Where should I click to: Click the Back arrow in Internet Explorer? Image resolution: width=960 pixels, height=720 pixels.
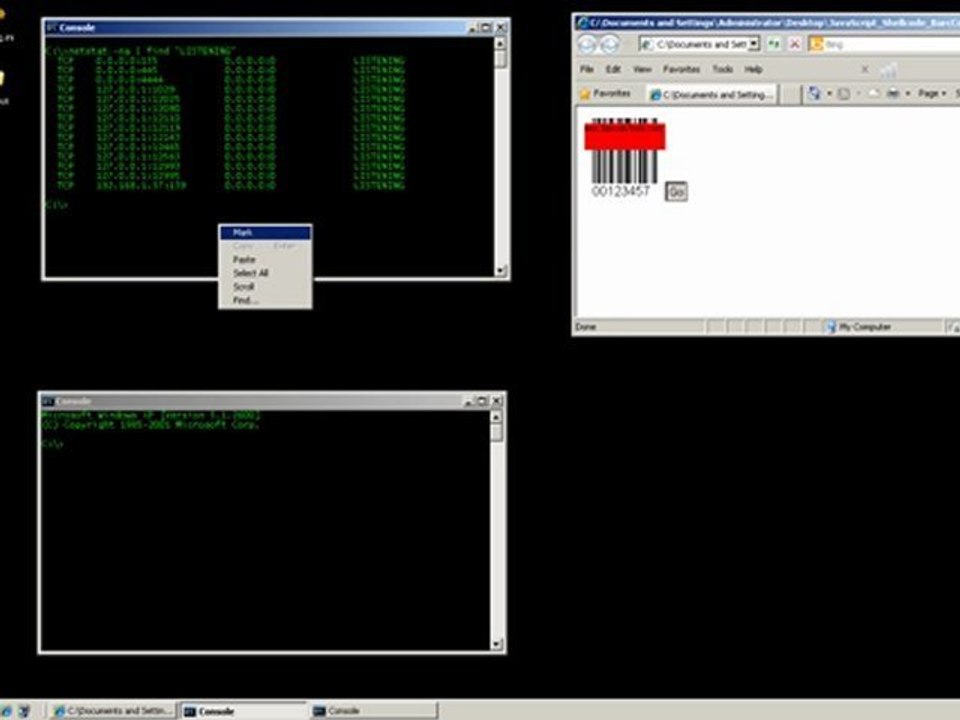tap(588, 44)
